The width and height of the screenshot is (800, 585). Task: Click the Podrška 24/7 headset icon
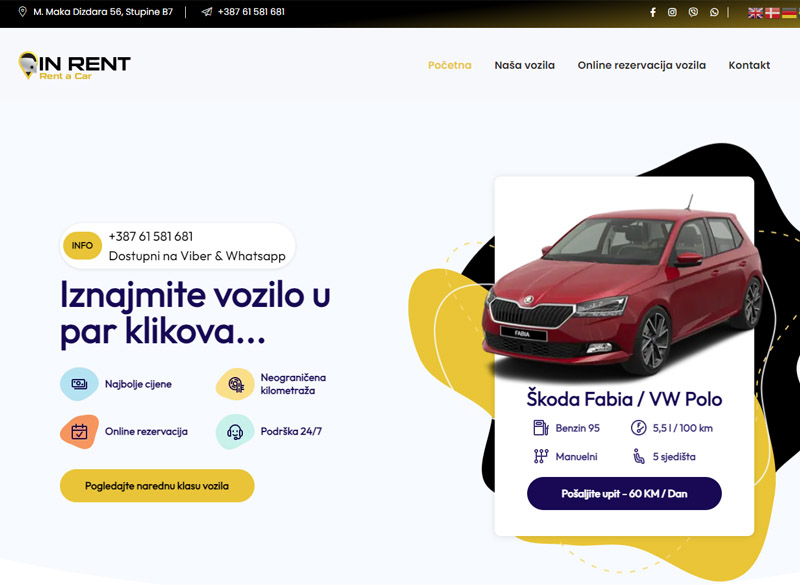(x=235, y=431)
